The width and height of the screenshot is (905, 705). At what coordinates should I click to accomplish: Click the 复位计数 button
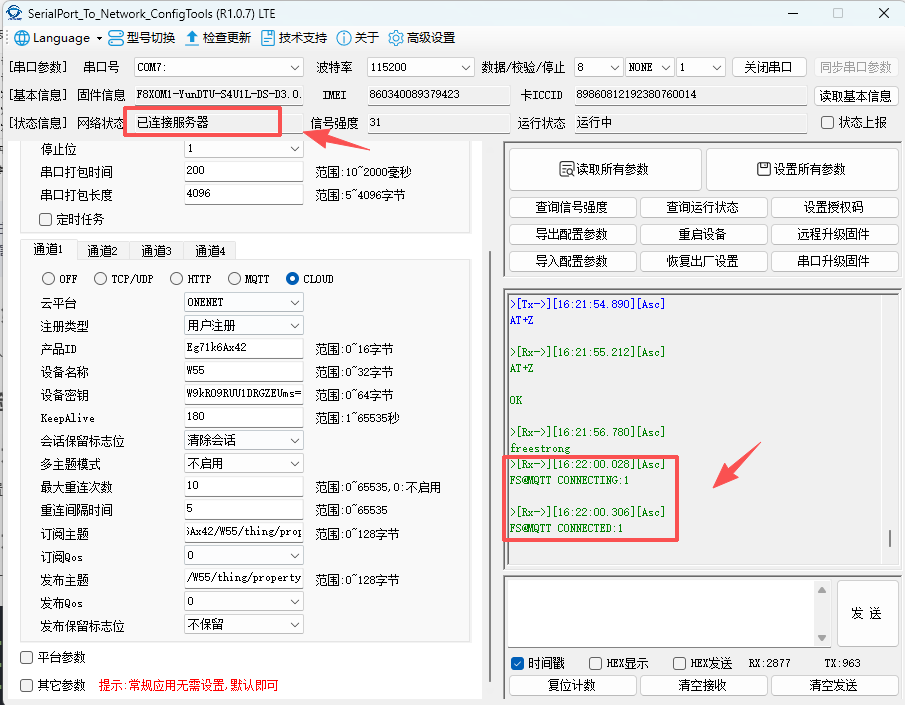click(x=573, y=685)
